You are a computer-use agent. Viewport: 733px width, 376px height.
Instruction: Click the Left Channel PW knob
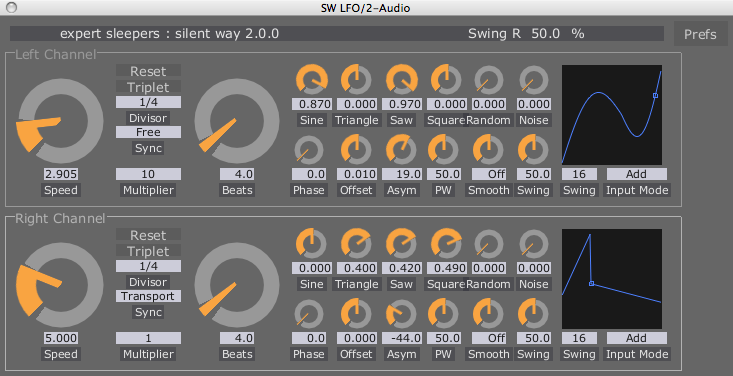click(x=444, y=150)
